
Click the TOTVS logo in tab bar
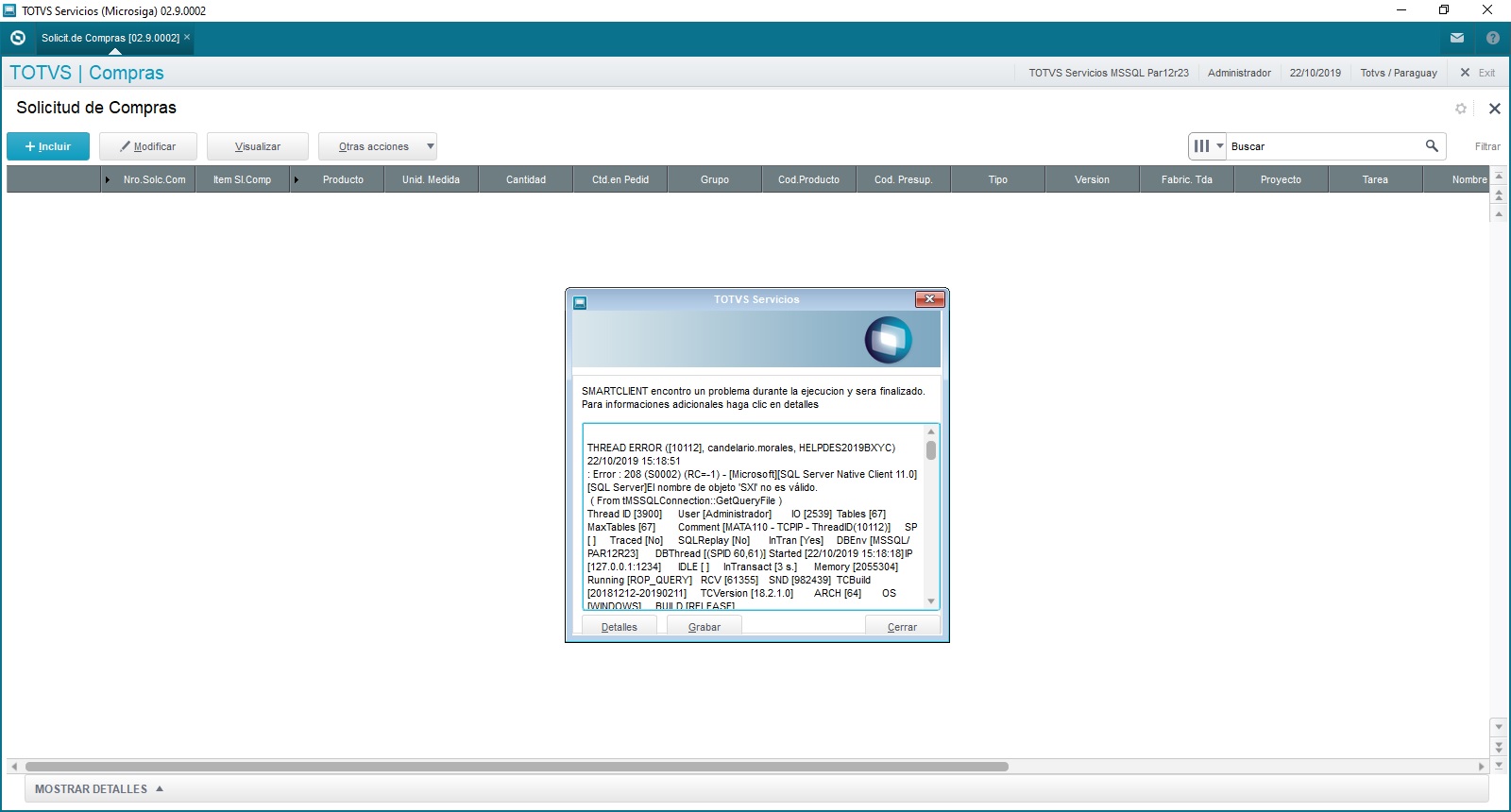[17, 38]
